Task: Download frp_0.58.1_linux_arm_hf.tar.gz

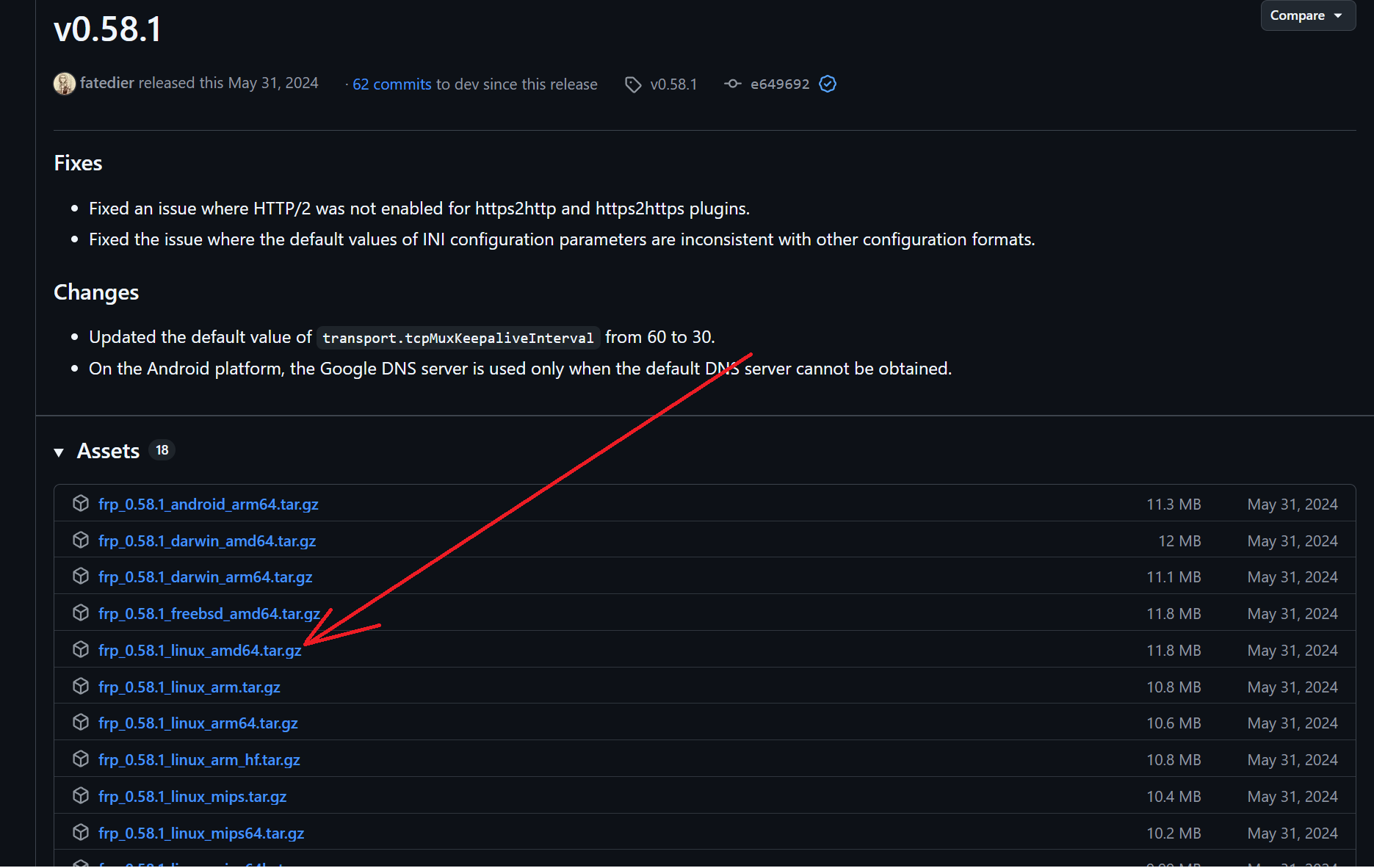Action: [x=199, y=760]
